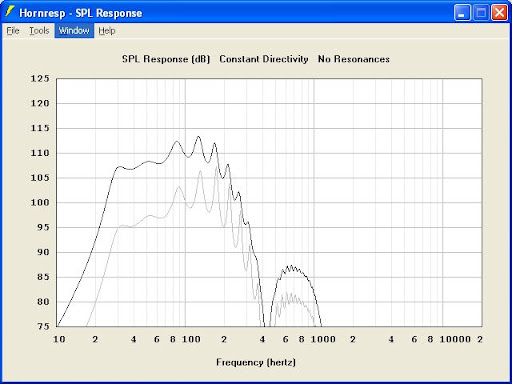Click the 110 value on the dB axis
This screenshot has height=384, width=512.
pyautogui.click(x=40, y=153)
